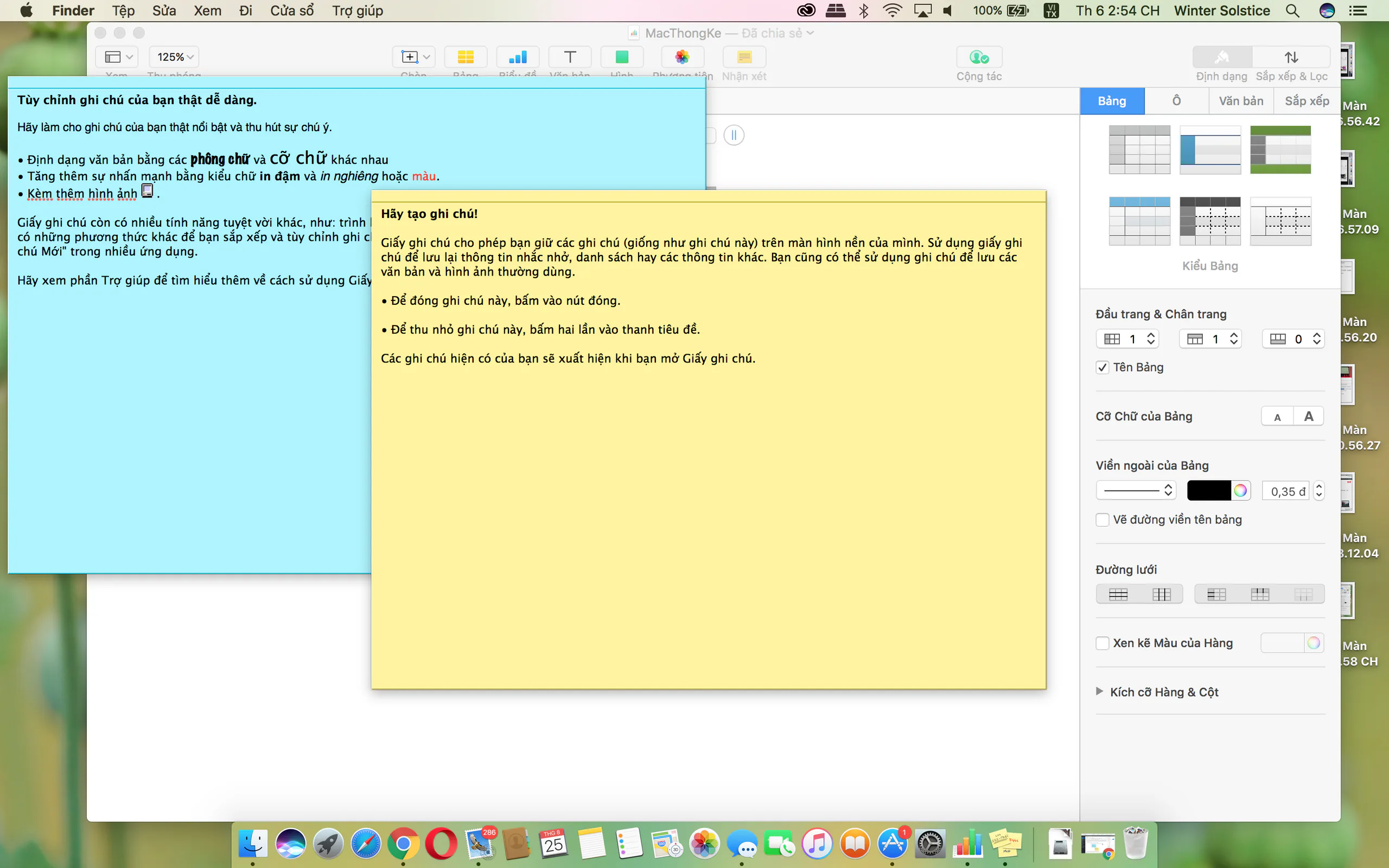
Task: Open Launchpad rocket icon in Dock
Action: click(x=328, y=843)
